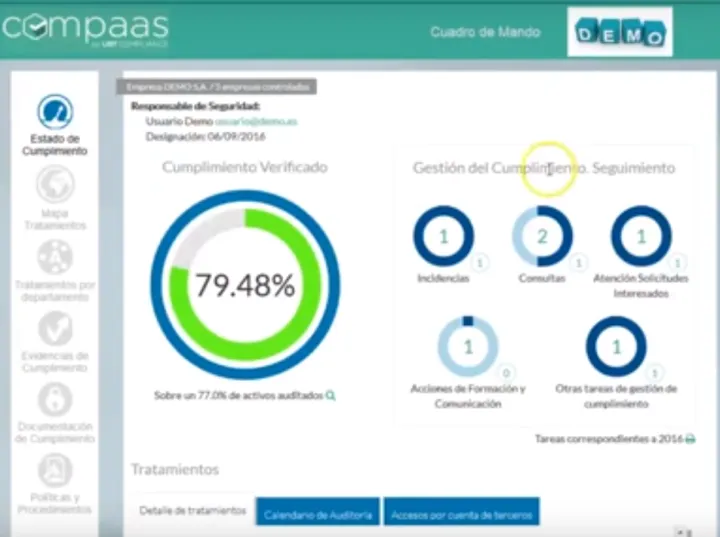Open Accesos por cuenta de terceros tab
720x537 pixels.
(x=461, y=515)
